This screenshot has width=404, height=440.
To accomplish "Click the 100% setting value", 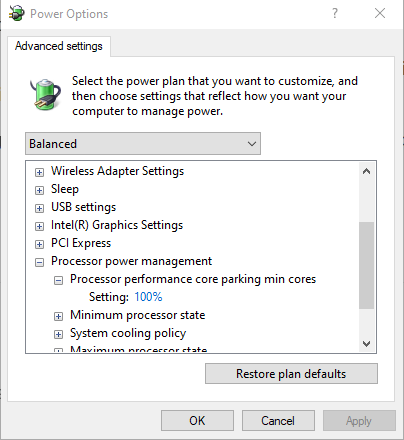I will coord(148,297).
